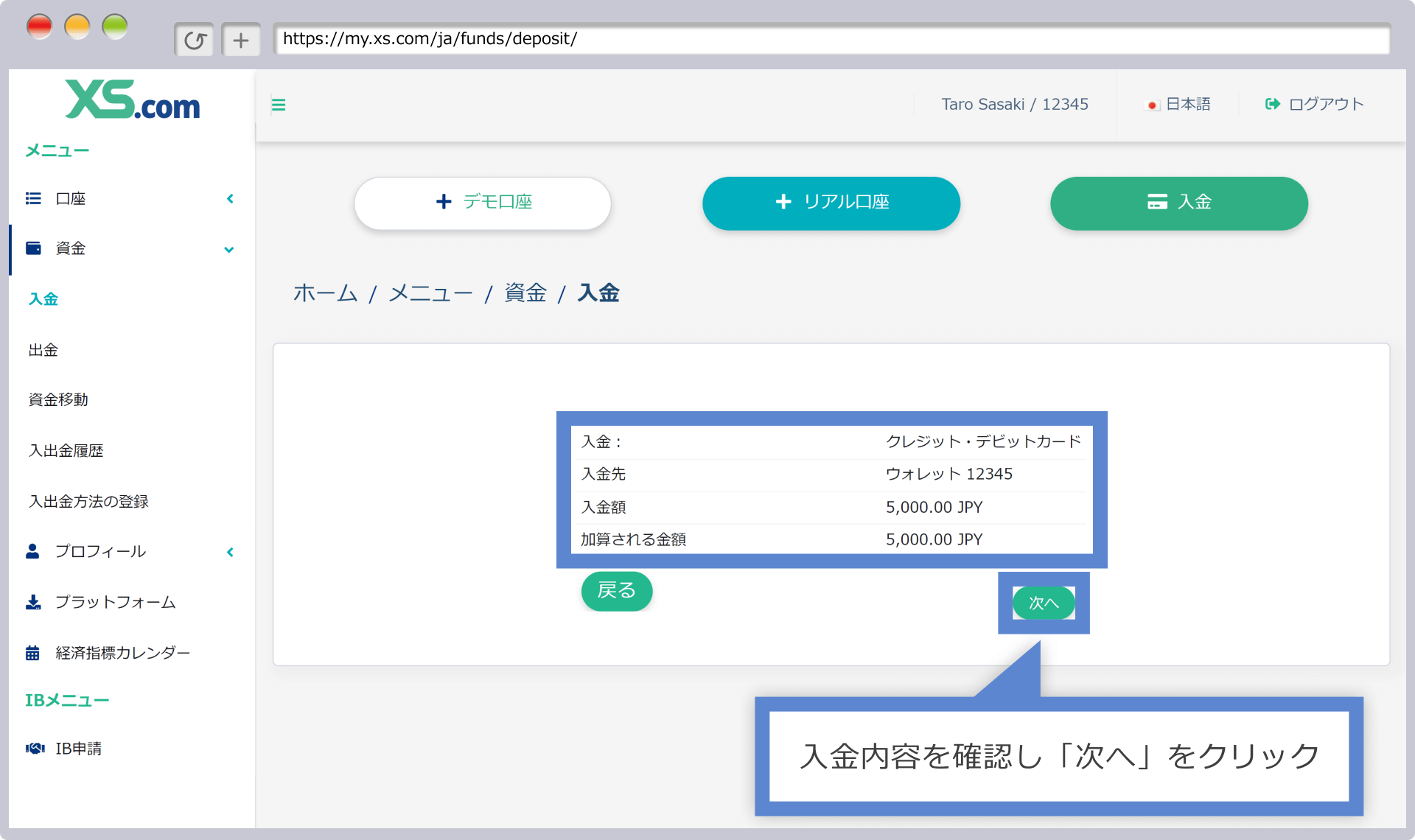Click the プロフィール person icon
Viewport: 1415px width, 840px height.
(x=32, y=551)
